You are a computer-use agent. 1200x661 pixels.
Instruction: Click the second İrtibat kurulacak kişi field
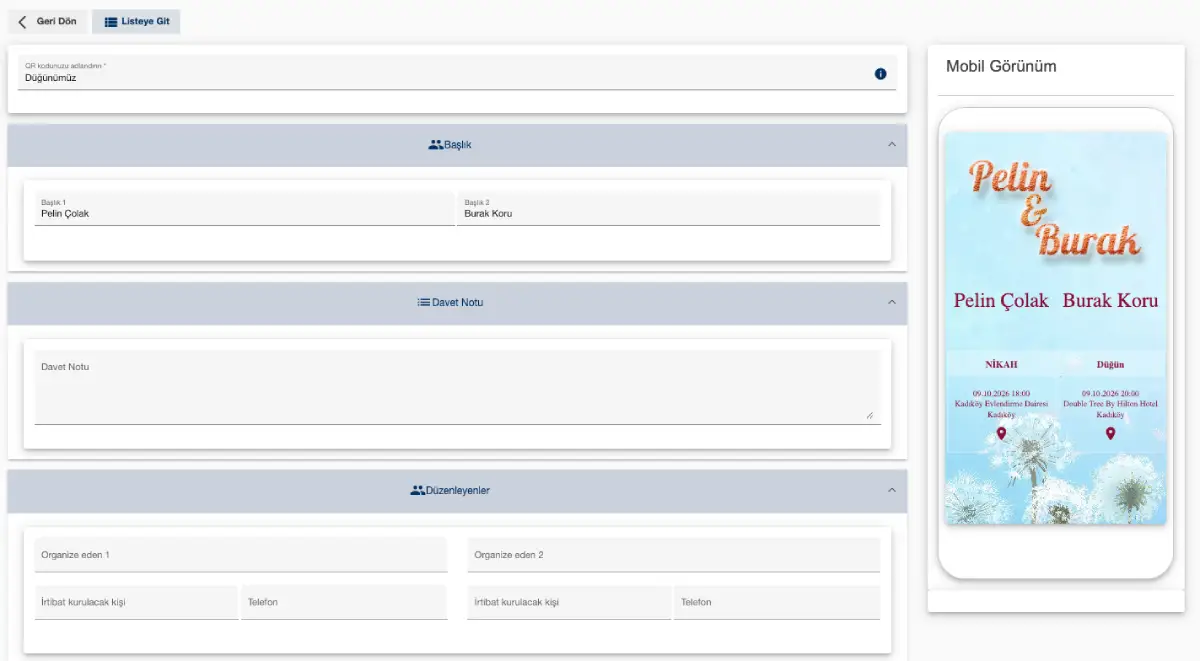569,602
